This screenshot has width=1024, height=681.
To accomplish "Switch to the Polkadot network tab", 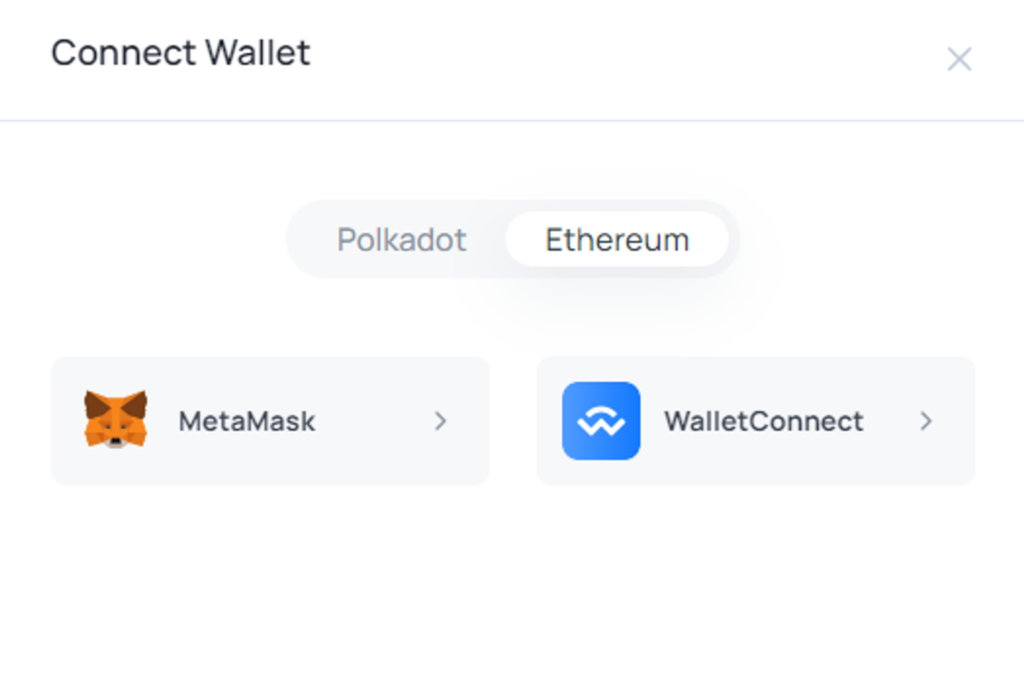I will [402, 240].
